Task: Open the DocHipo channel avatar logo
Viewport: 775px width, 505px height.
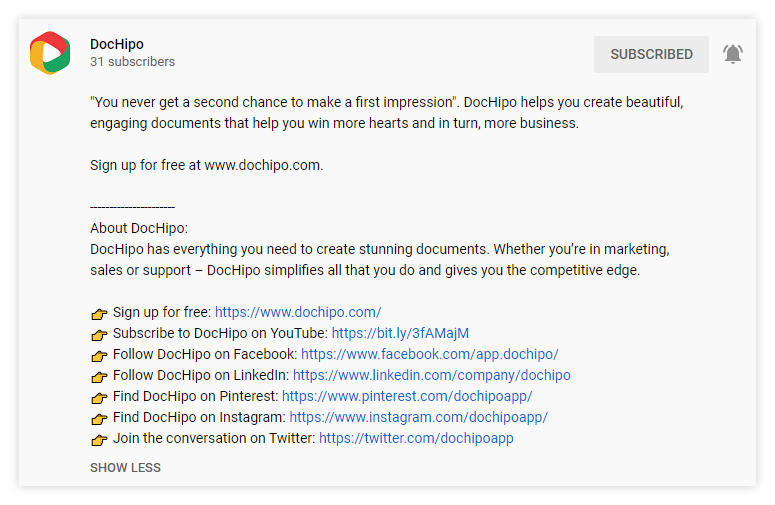Action: click(50, 53)
